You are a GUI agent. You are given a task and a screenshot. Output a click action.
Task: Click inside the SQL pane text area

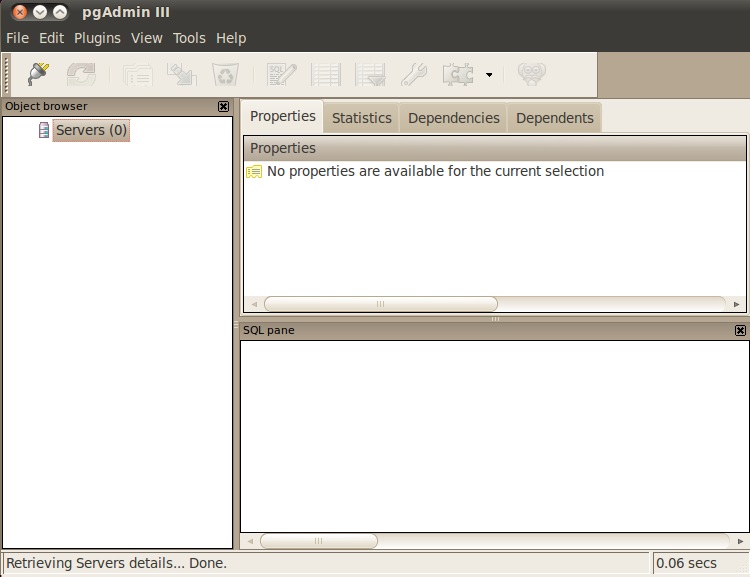pyautogui.click(x=494, y=436)
